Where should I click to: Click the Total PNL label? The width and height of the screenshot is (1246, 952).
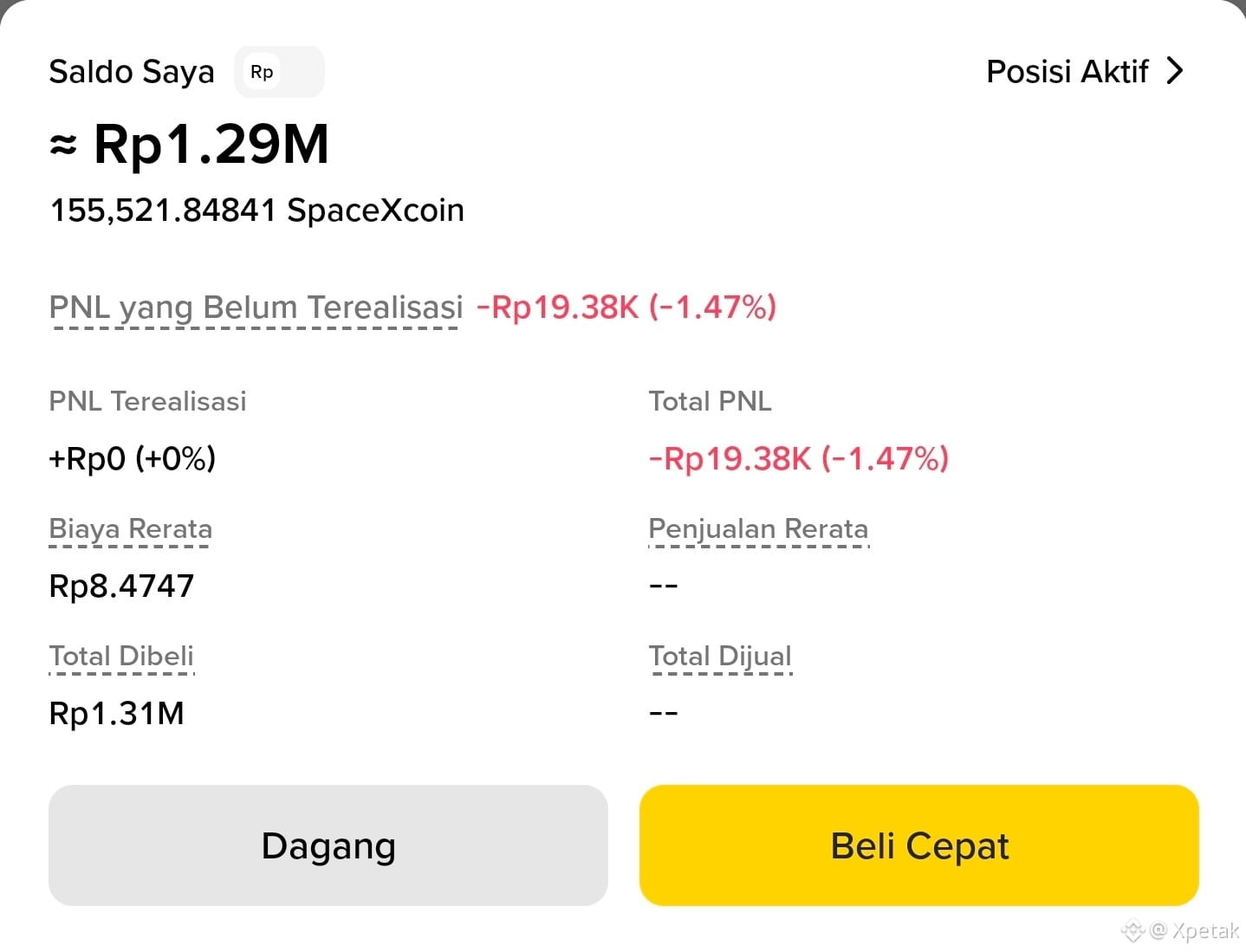click(x=710, y=401)
